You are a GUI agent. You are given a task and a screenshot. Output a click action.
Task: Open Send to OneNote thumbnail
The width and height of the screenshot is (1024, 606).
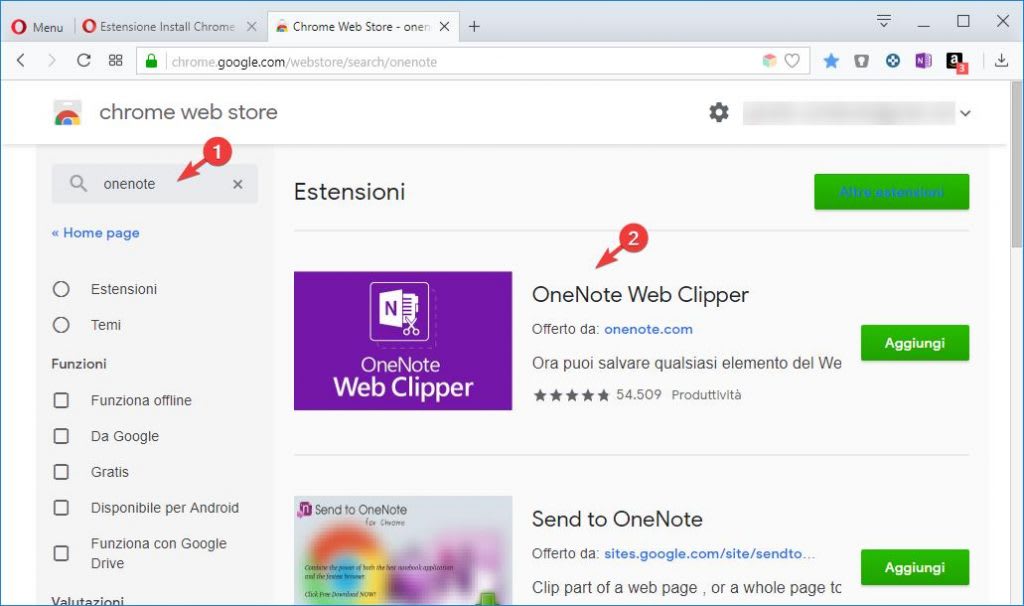coord(403,550)
